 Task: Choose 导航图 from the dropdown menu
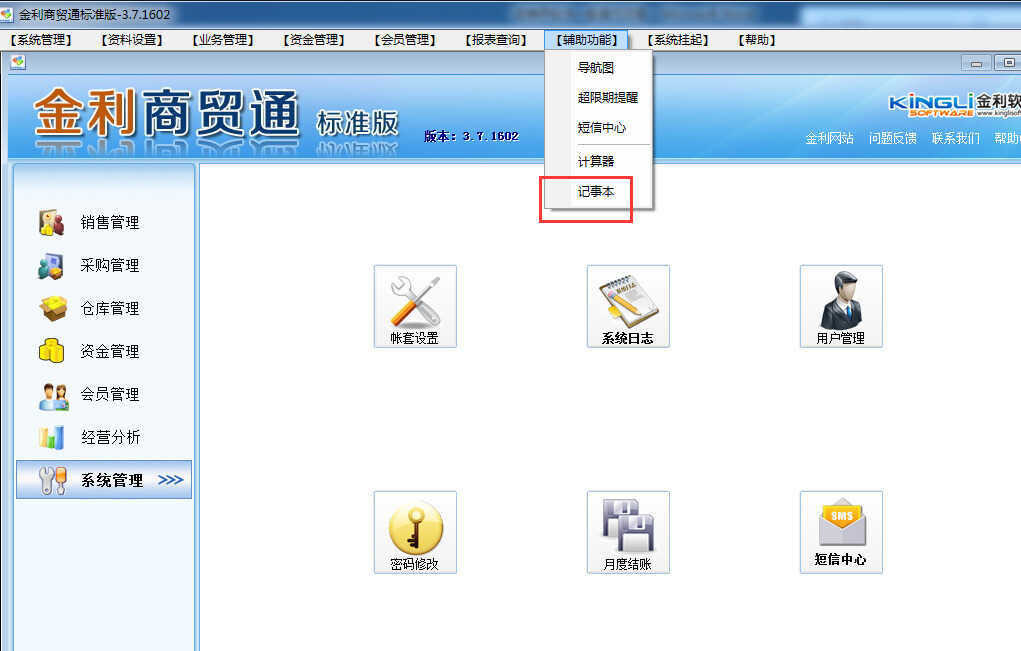click(x=598, y=68)
